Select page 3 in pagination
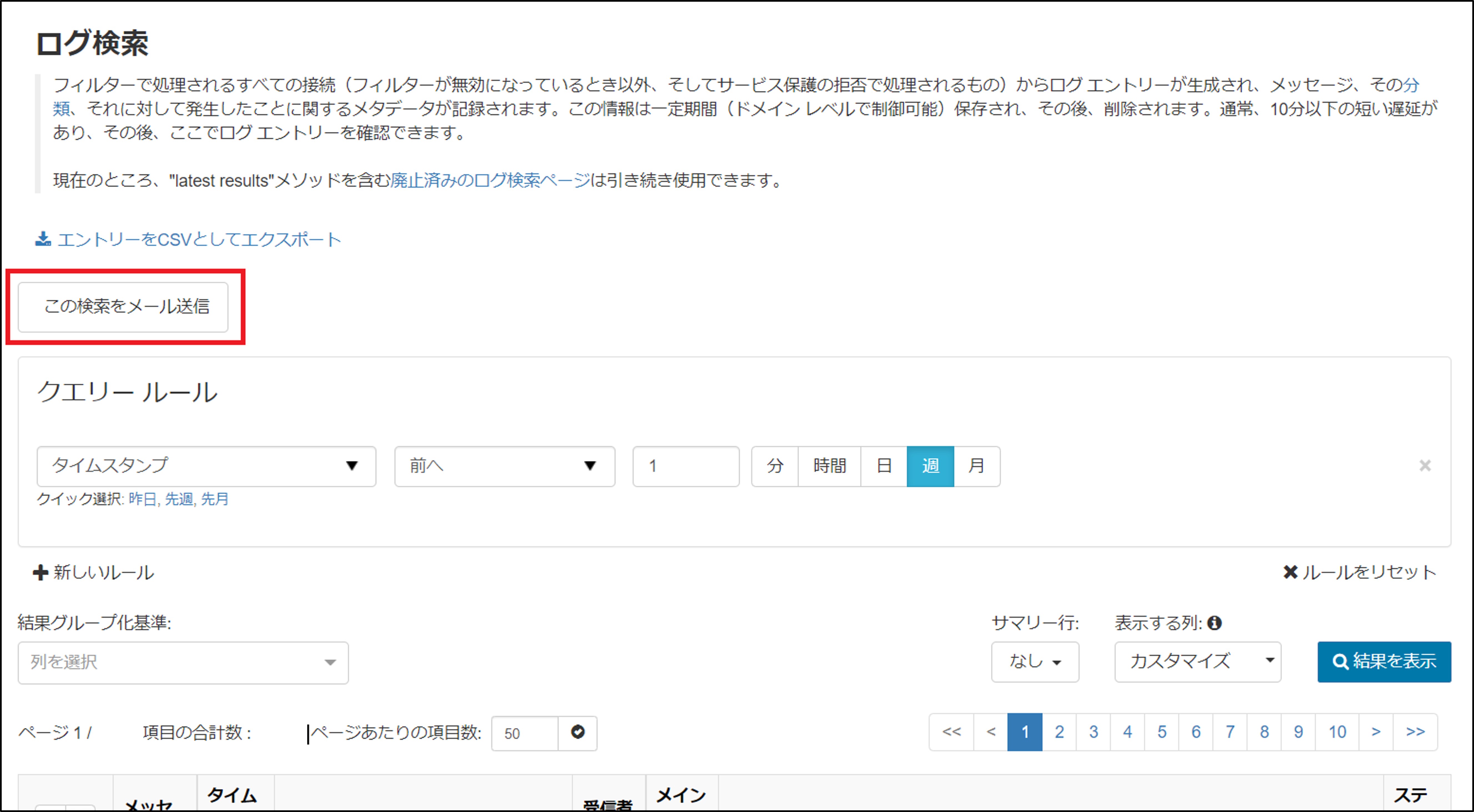The image size is (1474, 812). [x=1093, y=731]
